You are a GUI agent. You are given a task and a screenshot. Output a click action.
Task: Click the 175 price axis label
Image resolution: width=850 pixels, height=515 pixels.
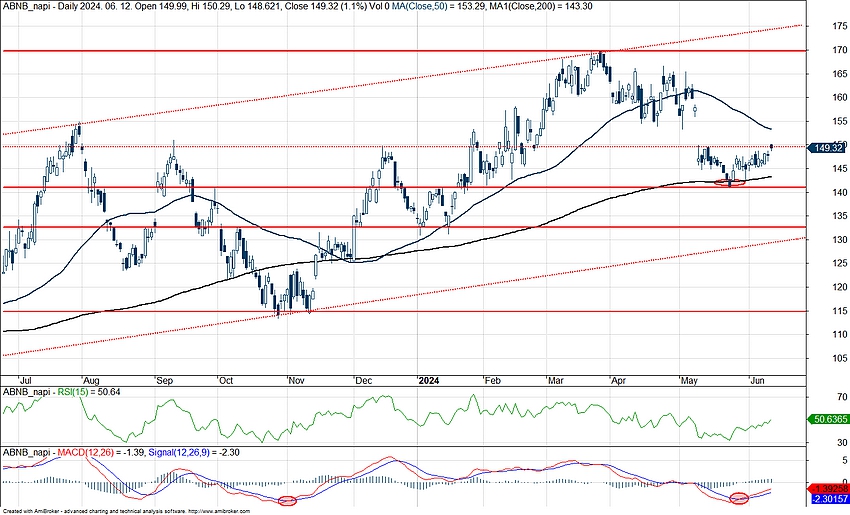(x=840, y=26)
